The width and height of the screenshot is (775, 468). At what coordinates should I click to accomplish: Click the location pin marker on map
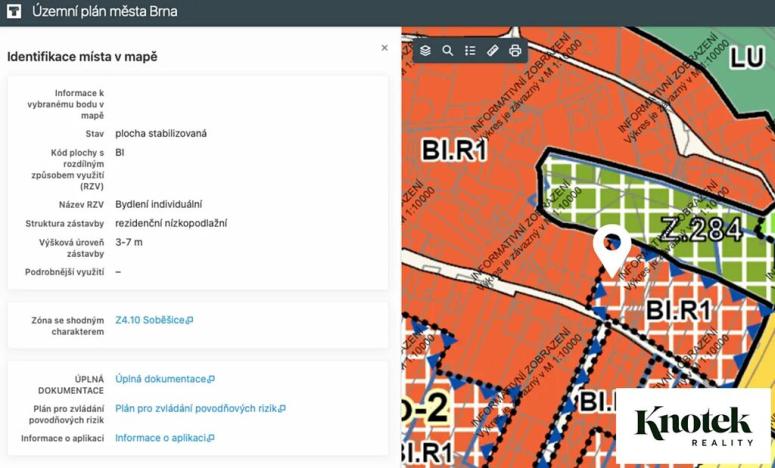[x=610, y=247]
